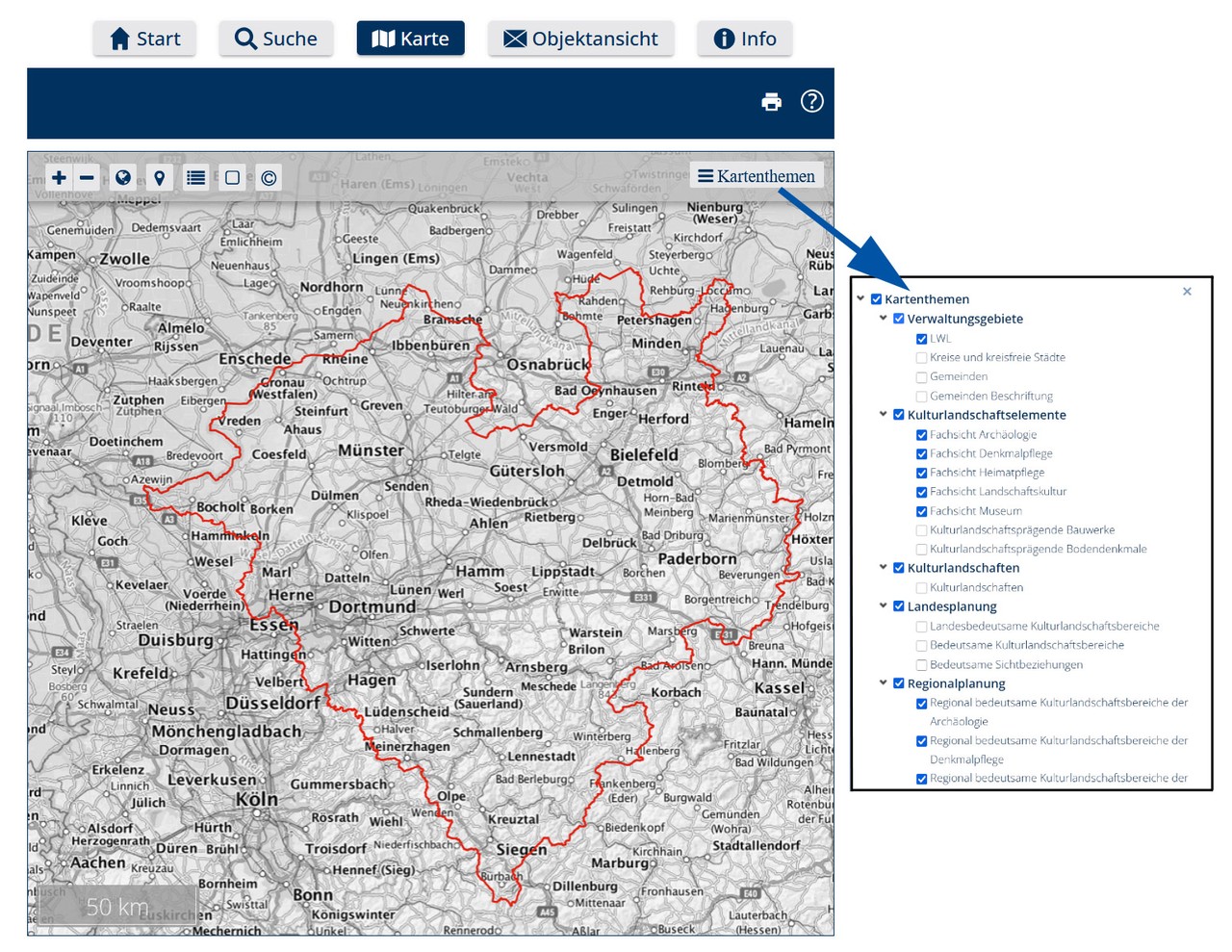Collapse the Landesplanung group
Image resolution: width=1232 pixels, height=952 pixels.
click(x=883, y=605)
